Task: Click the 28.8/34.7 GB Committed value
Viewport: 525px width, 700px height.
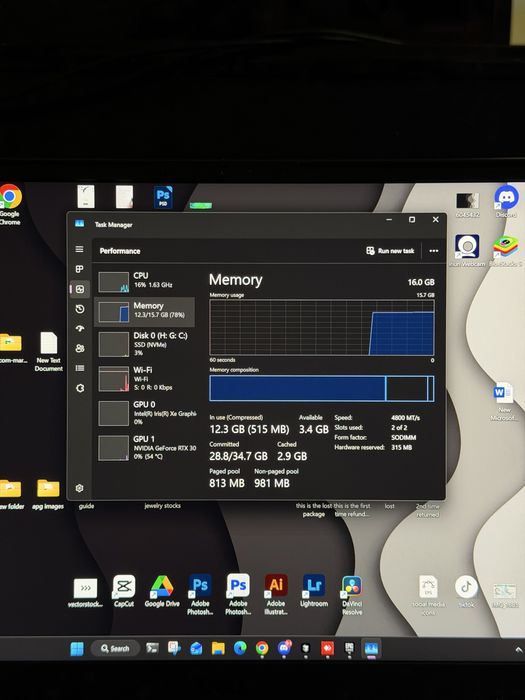Action: click(x=238, y=456)
